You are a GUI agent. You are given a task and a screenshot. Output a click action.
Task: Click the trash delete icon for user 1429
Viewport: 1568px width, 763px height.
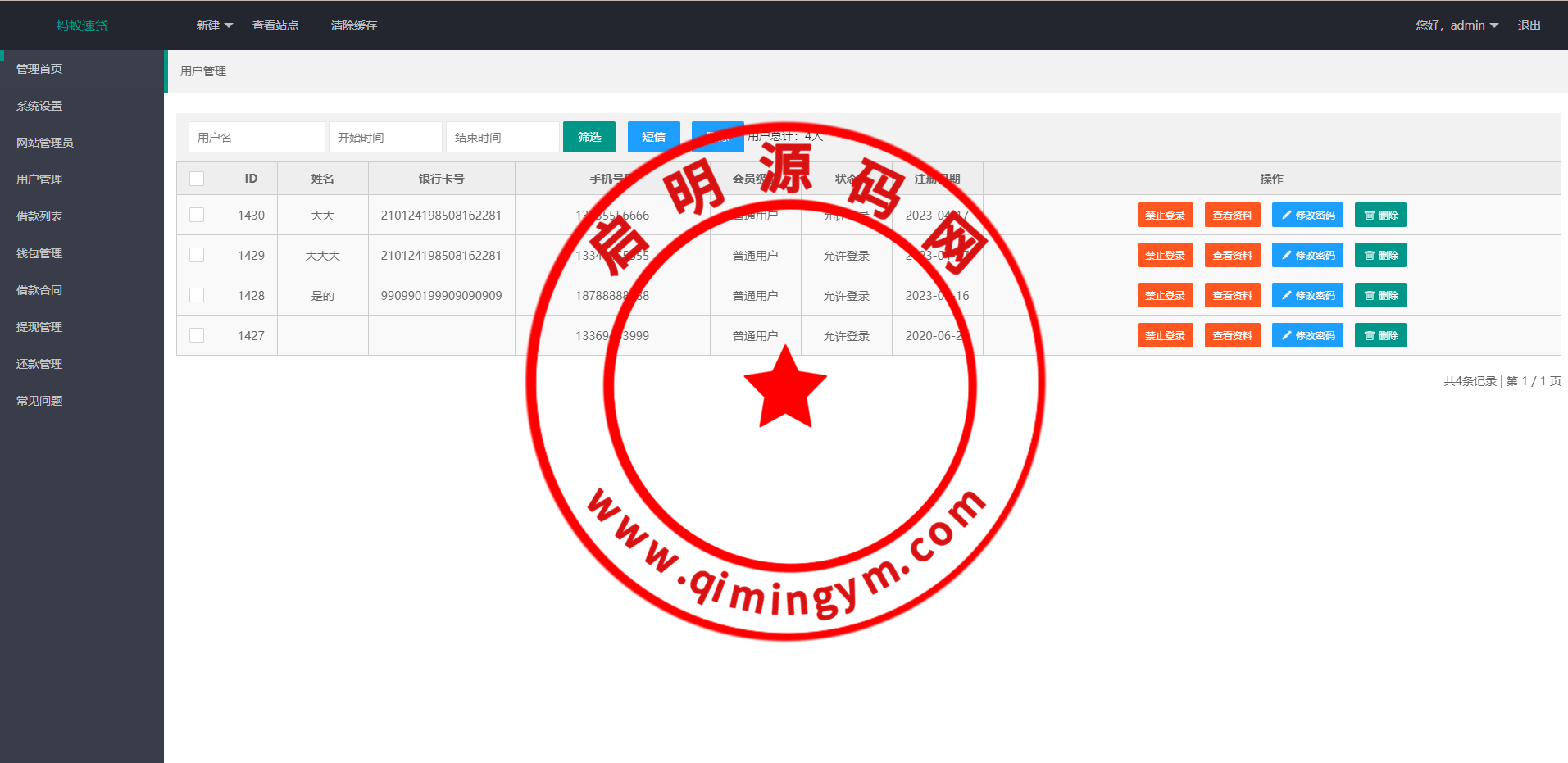pyautogui.click(x=1369, y=256)
